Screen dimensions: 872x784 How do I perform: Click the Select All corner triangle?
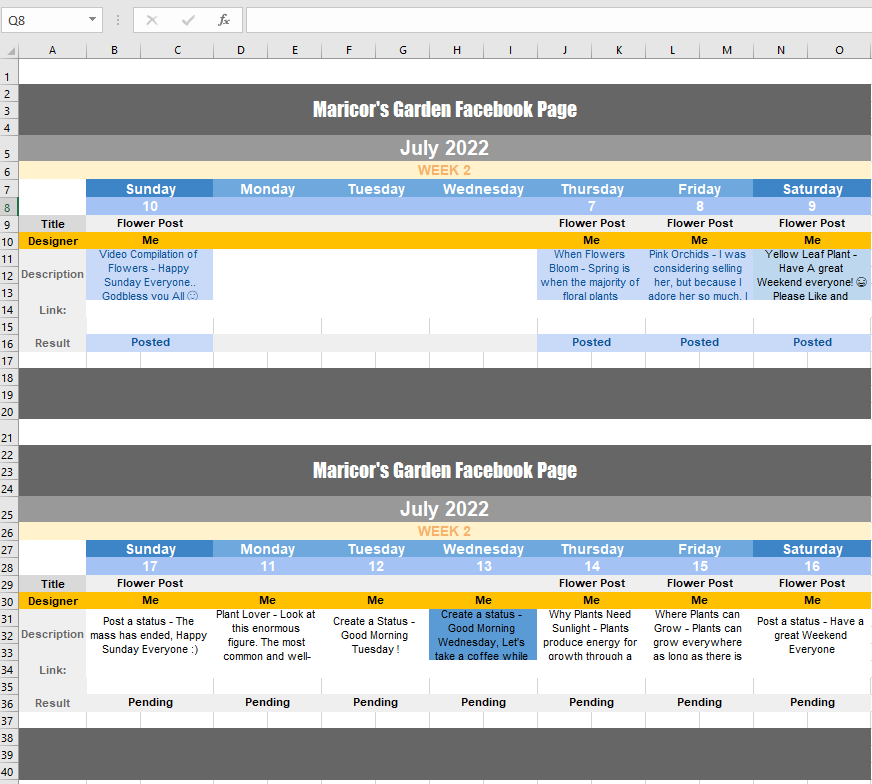(x=10, y=51)
